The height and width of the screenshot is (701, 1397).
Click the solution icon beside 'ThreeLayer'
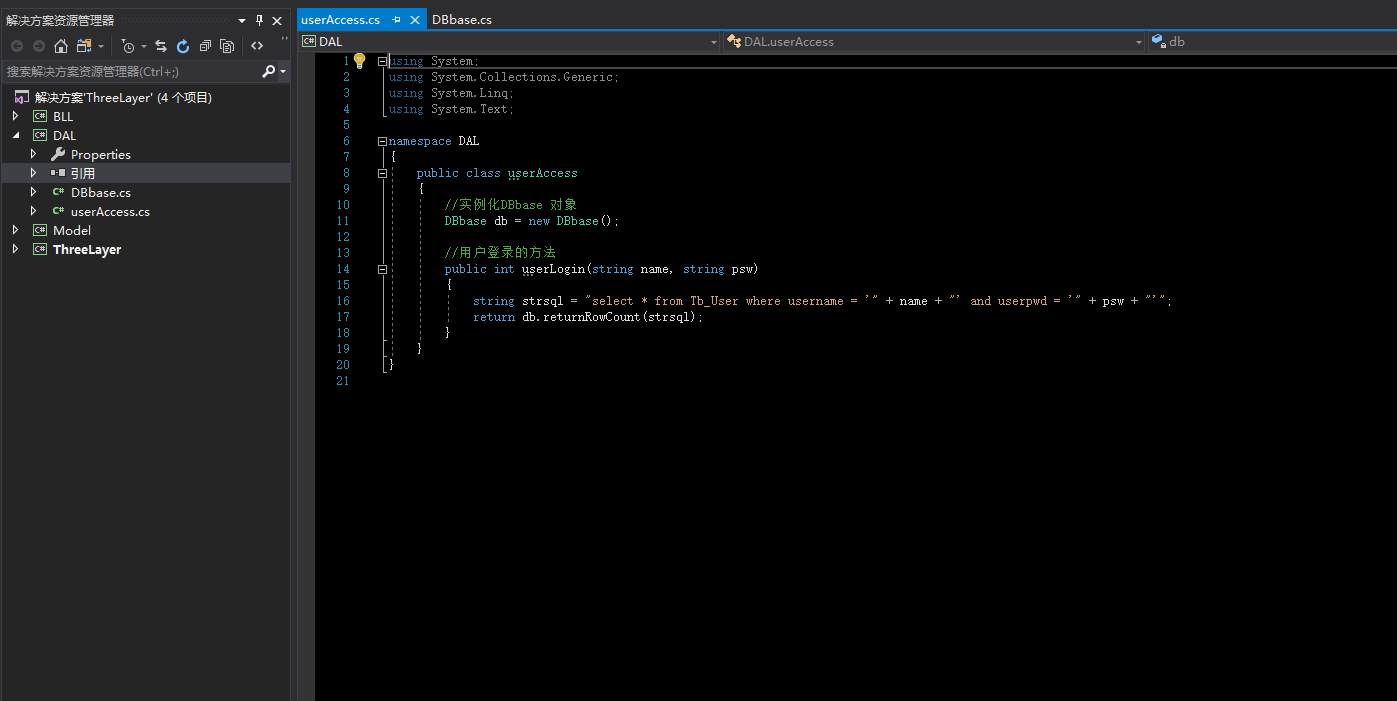22,98
